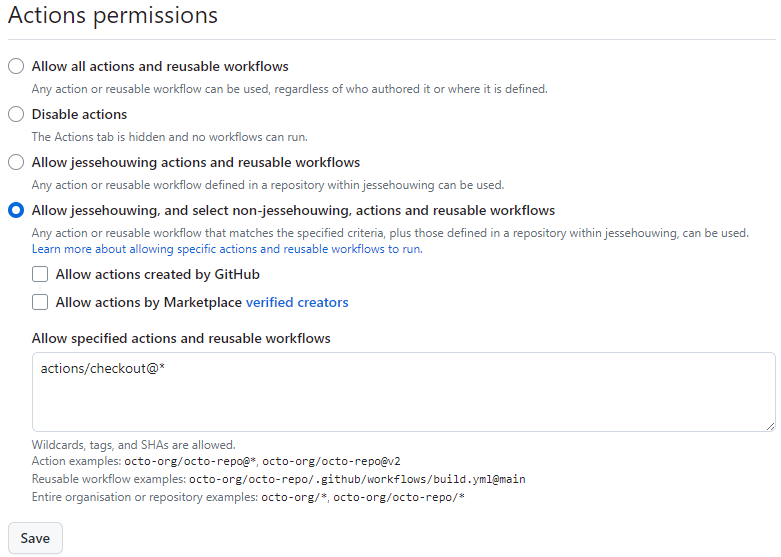Tick the 'Allow actions by Marketplace' checkbox
This screenshot has width=781, height=557.
40,302
